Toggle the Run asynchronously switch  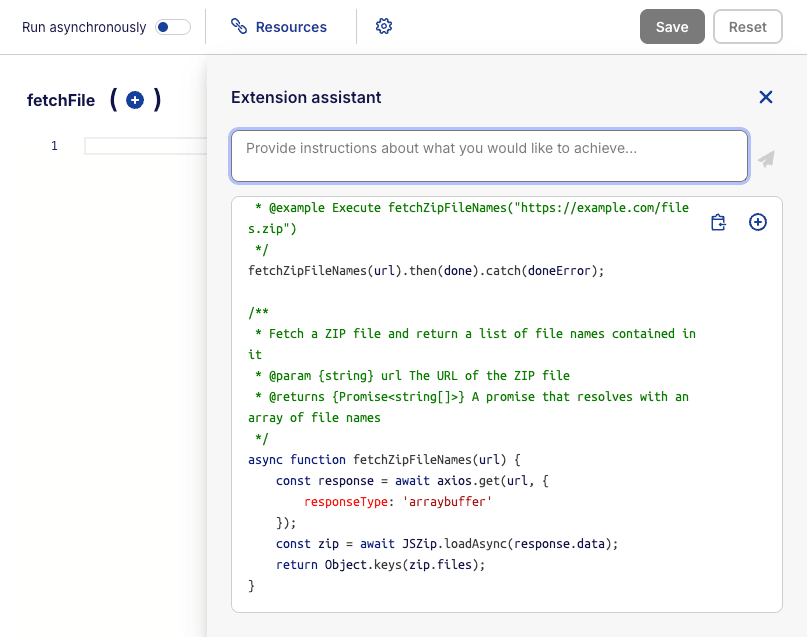click(173, 27)
